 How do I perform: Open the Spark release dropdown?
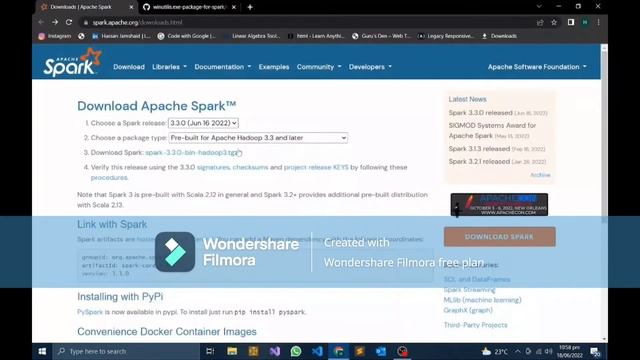[203, 123]
